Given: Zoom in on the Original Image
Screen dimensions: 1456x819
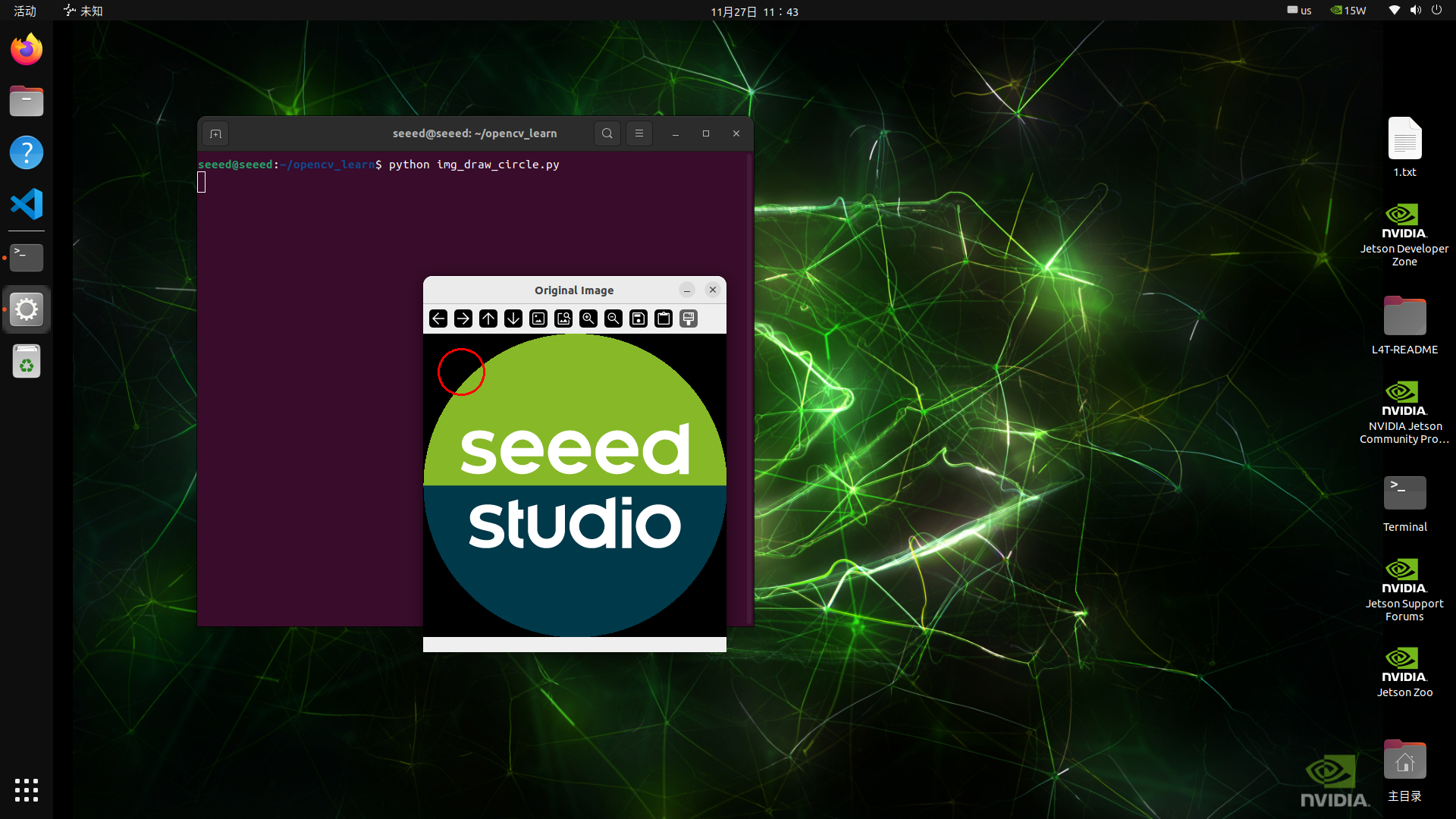Looking at the screenshot, I should click(x=588, y=318).
